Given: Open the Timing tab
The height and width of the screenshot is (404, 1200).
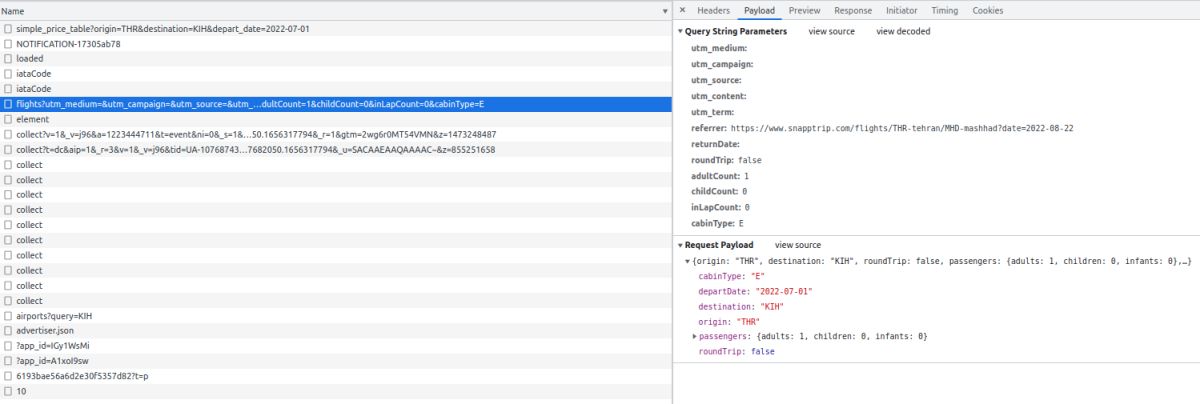Looking at the screenshot, I should [x=944, y=10].
